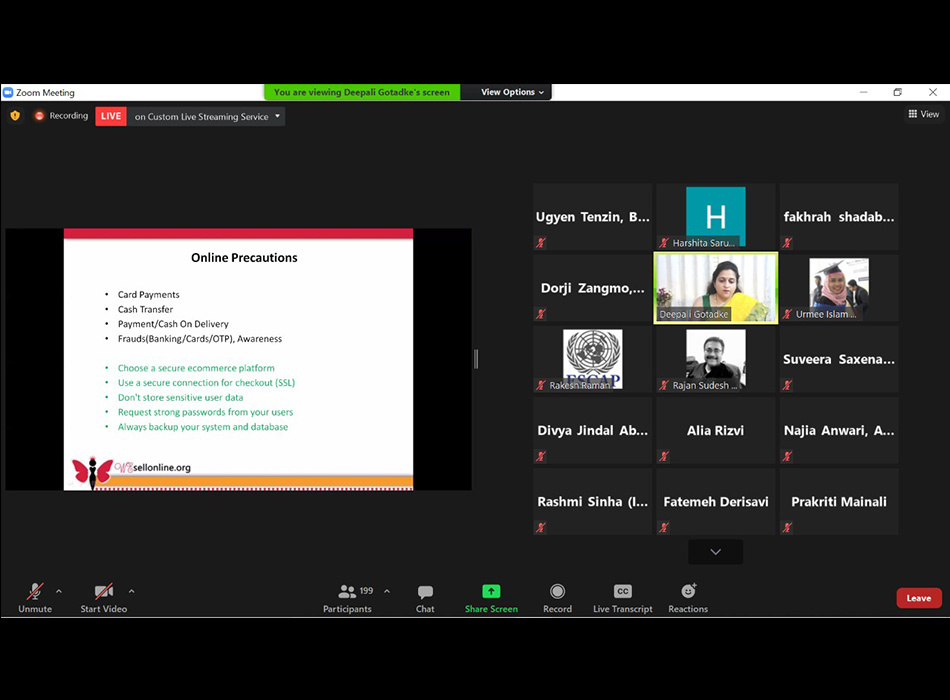Screen dimensions: 950x700
Task: Click muted mic icon on fakhrah shadab tile
Action: click(x=787, y=243)
